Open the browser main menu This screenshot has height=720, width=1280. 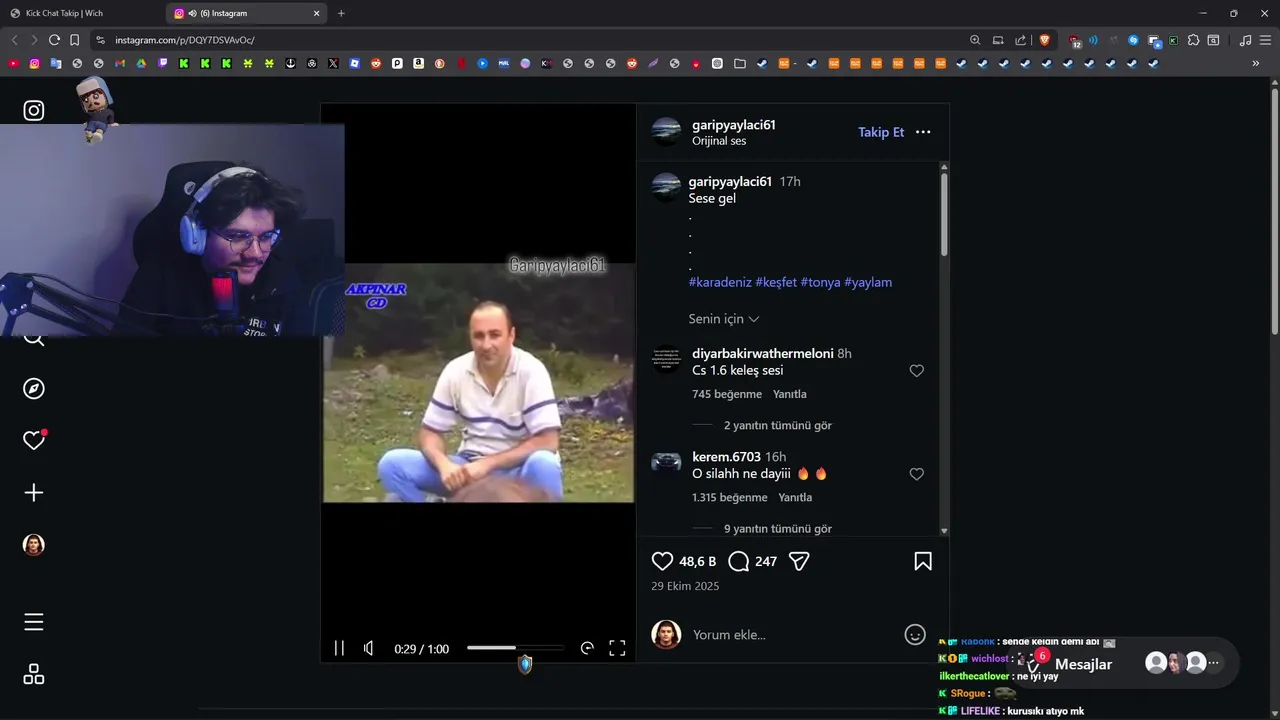[1266, 40]
